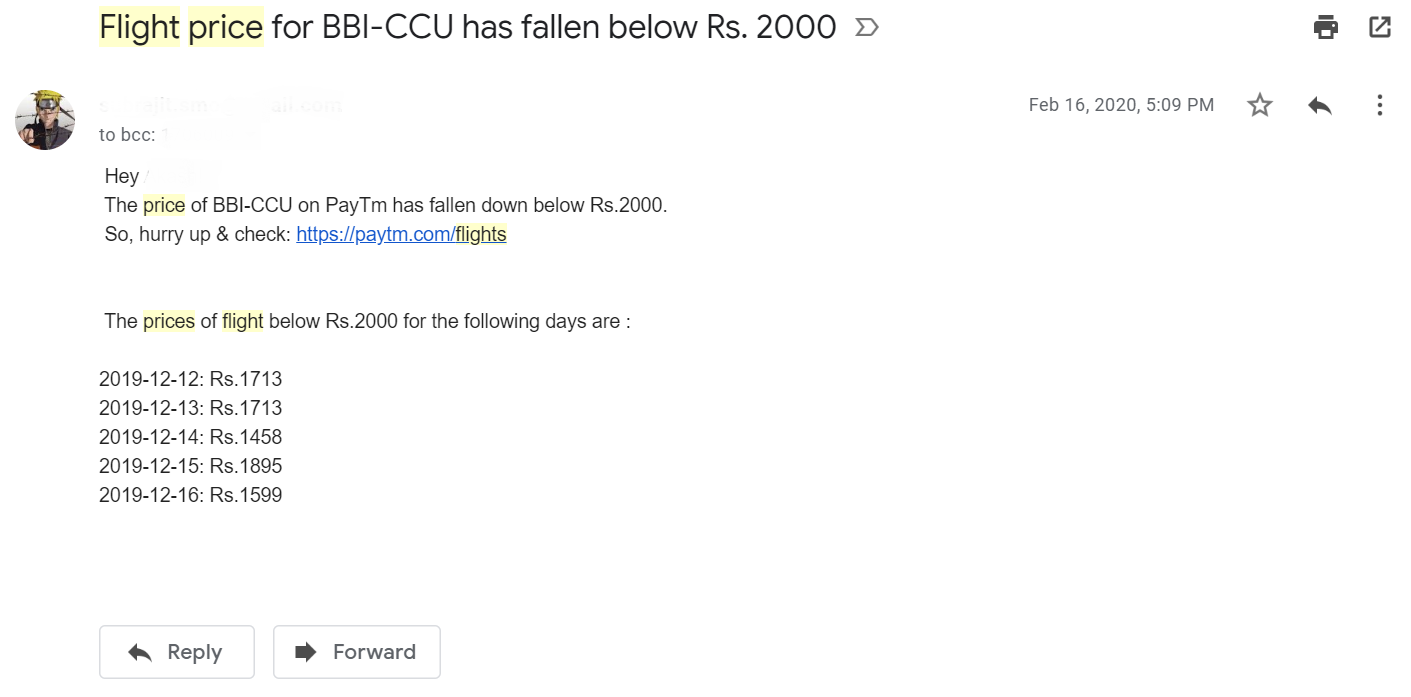The height and width of the screenshot is (697, 1411).
Task: Open the email in a new window
Action: (1380, 27)
